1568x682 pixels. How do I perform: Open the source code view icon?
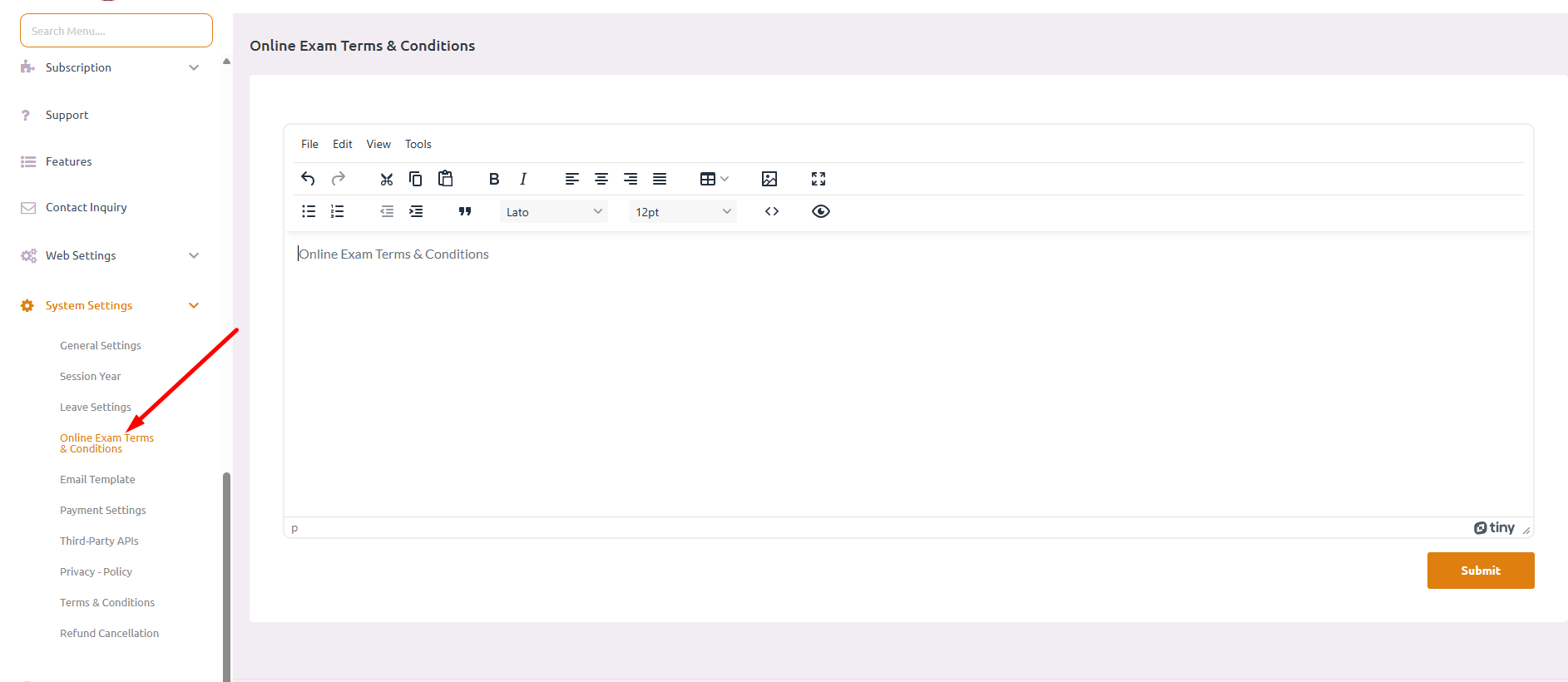coord(771,211)
